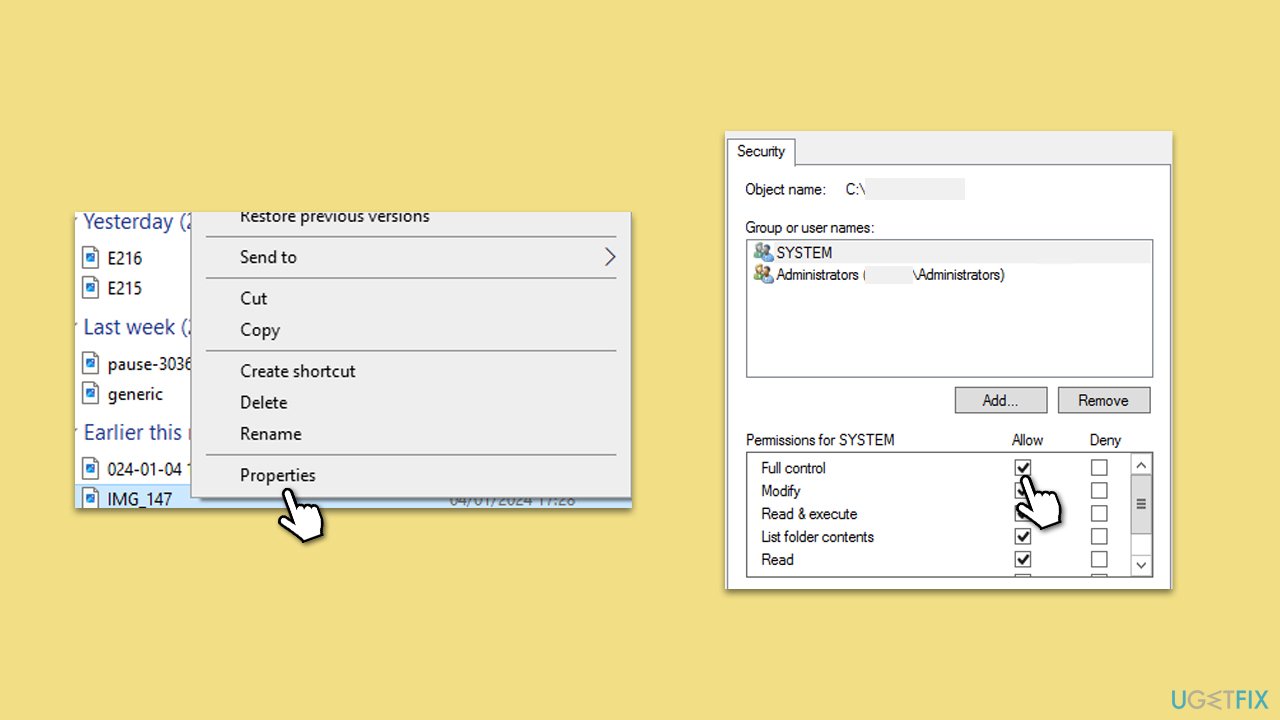This screenshot has height=720, width=1280.
Task: Click the 024-01-04 file icon
Action: pos(90,467)
